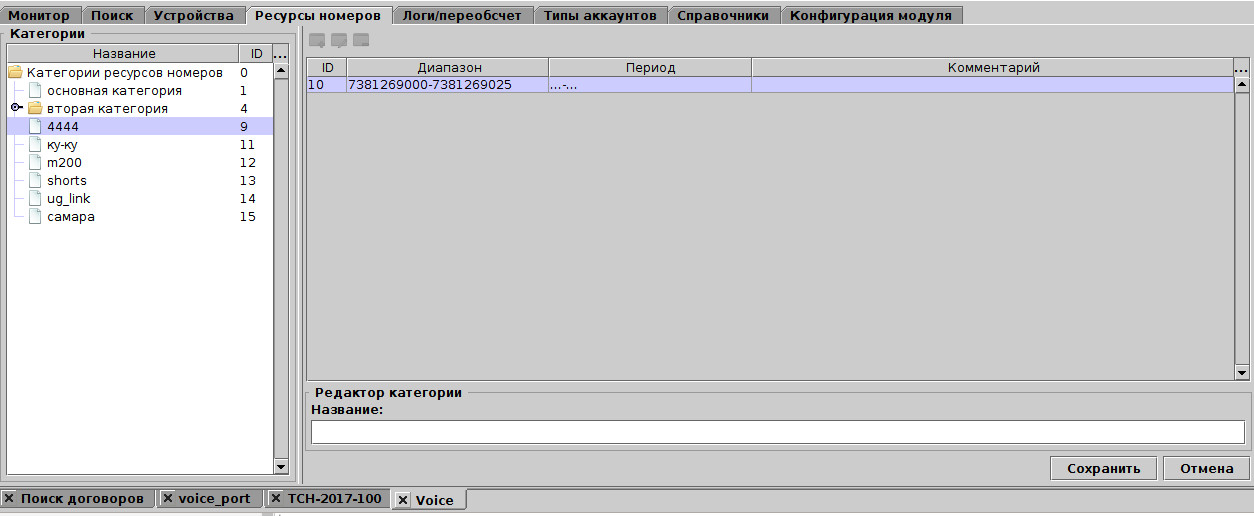Click the edit range toolbar icon
Viewport: 1254px width, 516px height.
pos(339,40)
